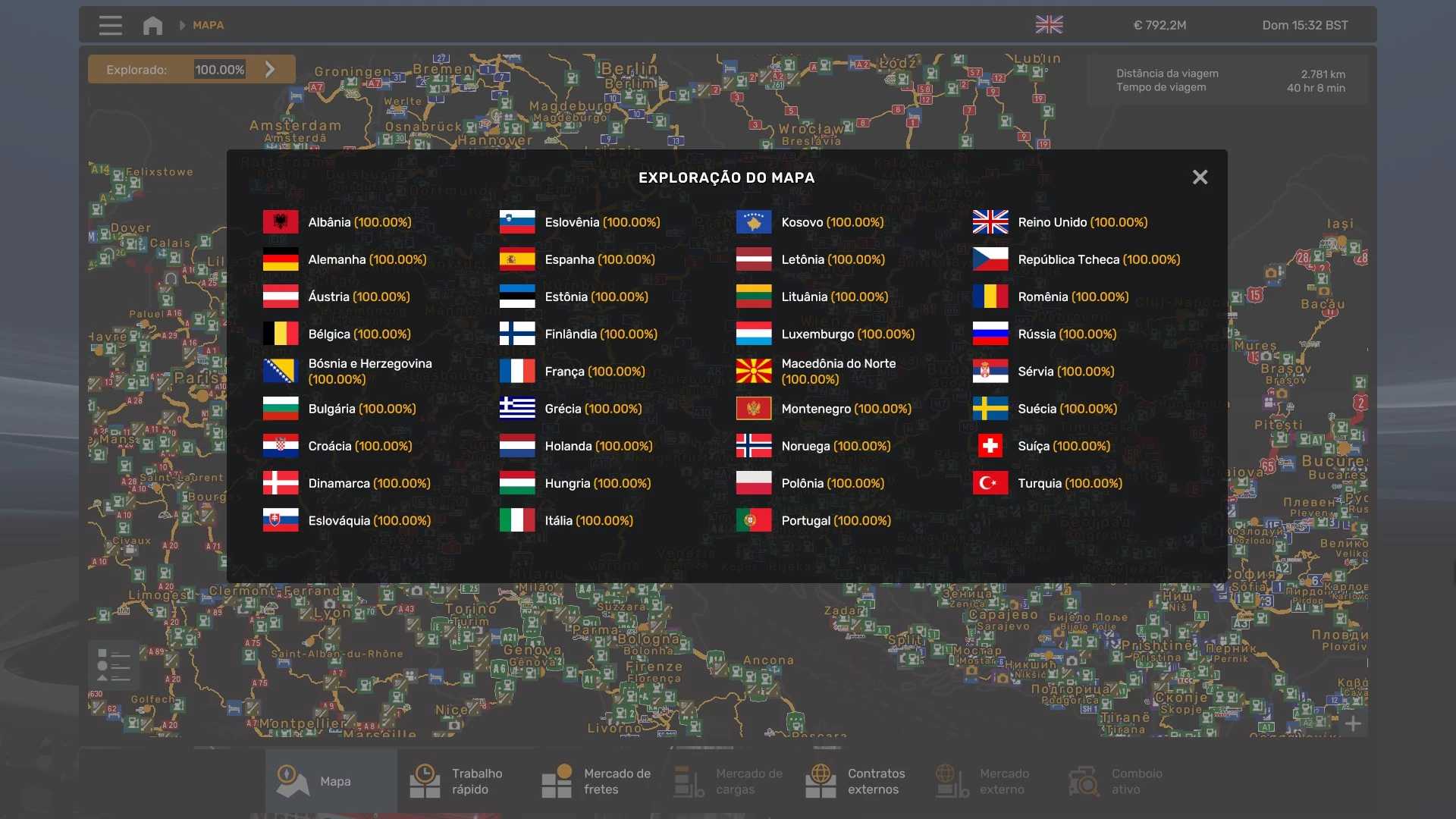Image resolution: width=1456 pixels, height=819 pixels.
Task: Click the Portugal flag icon
Action: pos(753,520)
